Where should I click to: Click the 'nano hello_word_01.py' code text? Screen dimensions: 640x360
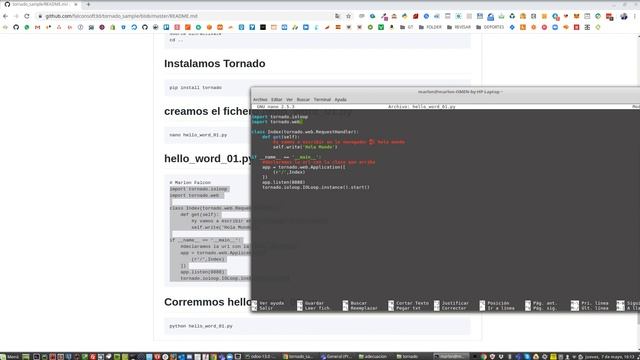(198, 135)
